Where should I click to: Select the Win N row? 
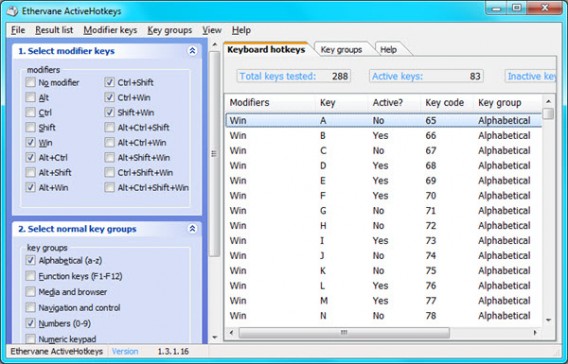pos(383,315)
